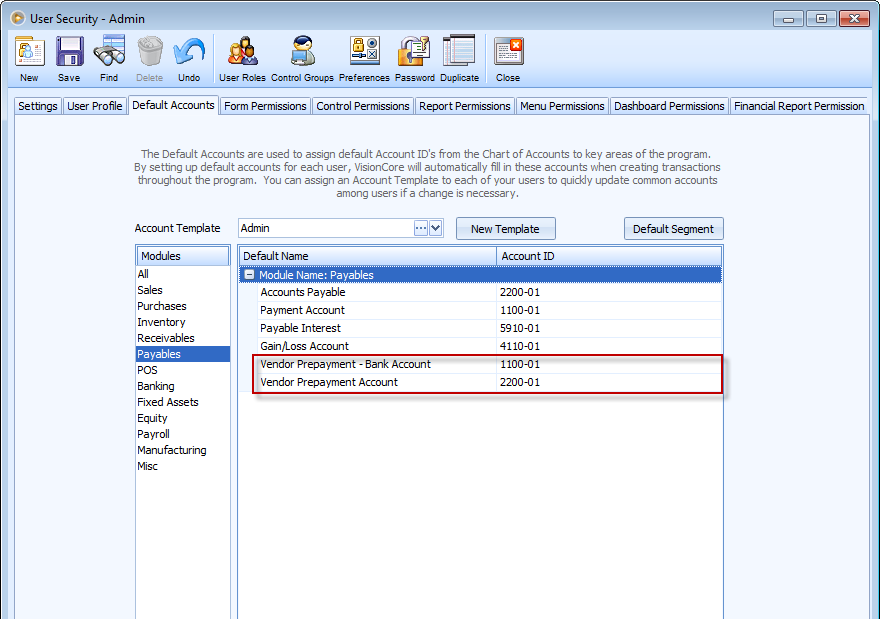
Task: Click the New toolbar icon
Action: tap(29, 58)
